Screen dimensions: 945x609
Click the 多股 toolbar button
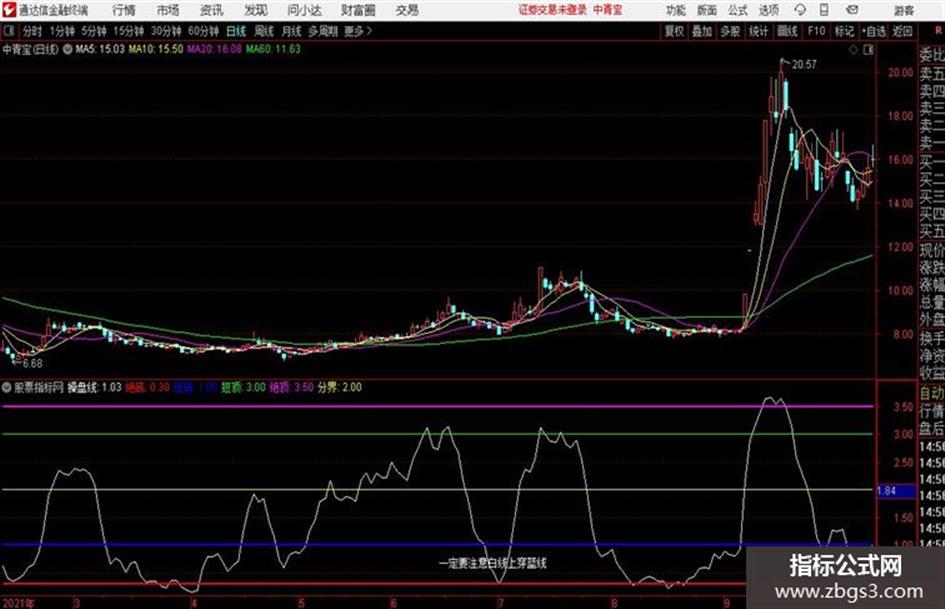(730, 31)
